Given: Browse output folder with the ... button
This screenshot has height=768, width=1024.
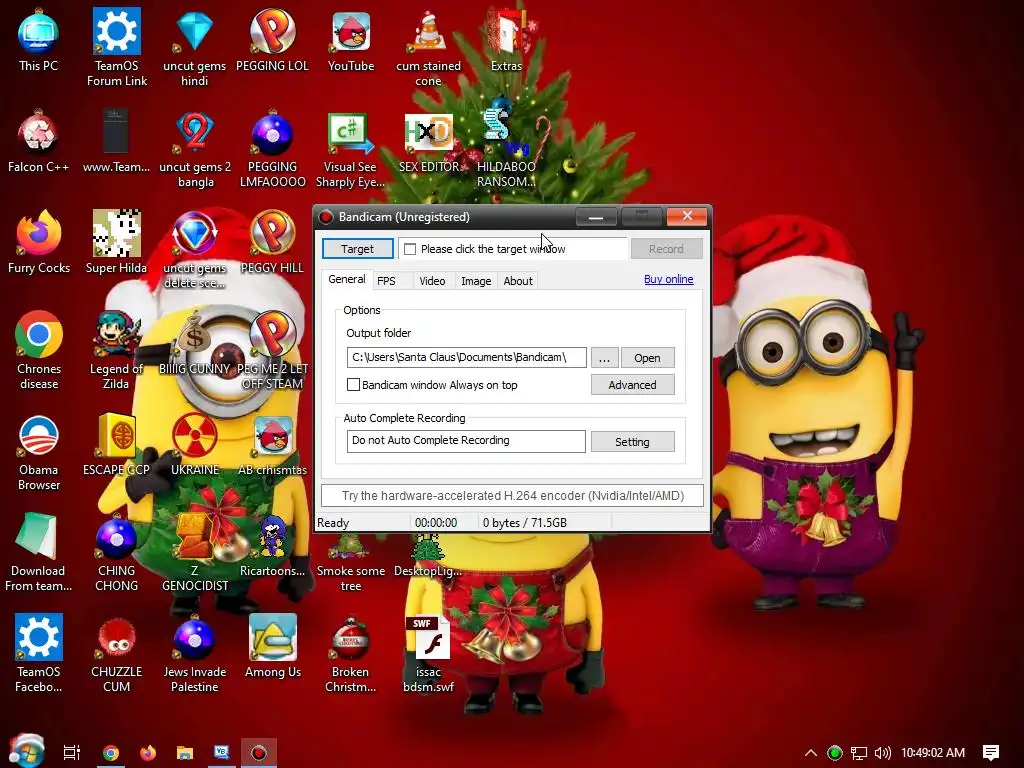Looking at the screenshot, I should coord(604,358).
